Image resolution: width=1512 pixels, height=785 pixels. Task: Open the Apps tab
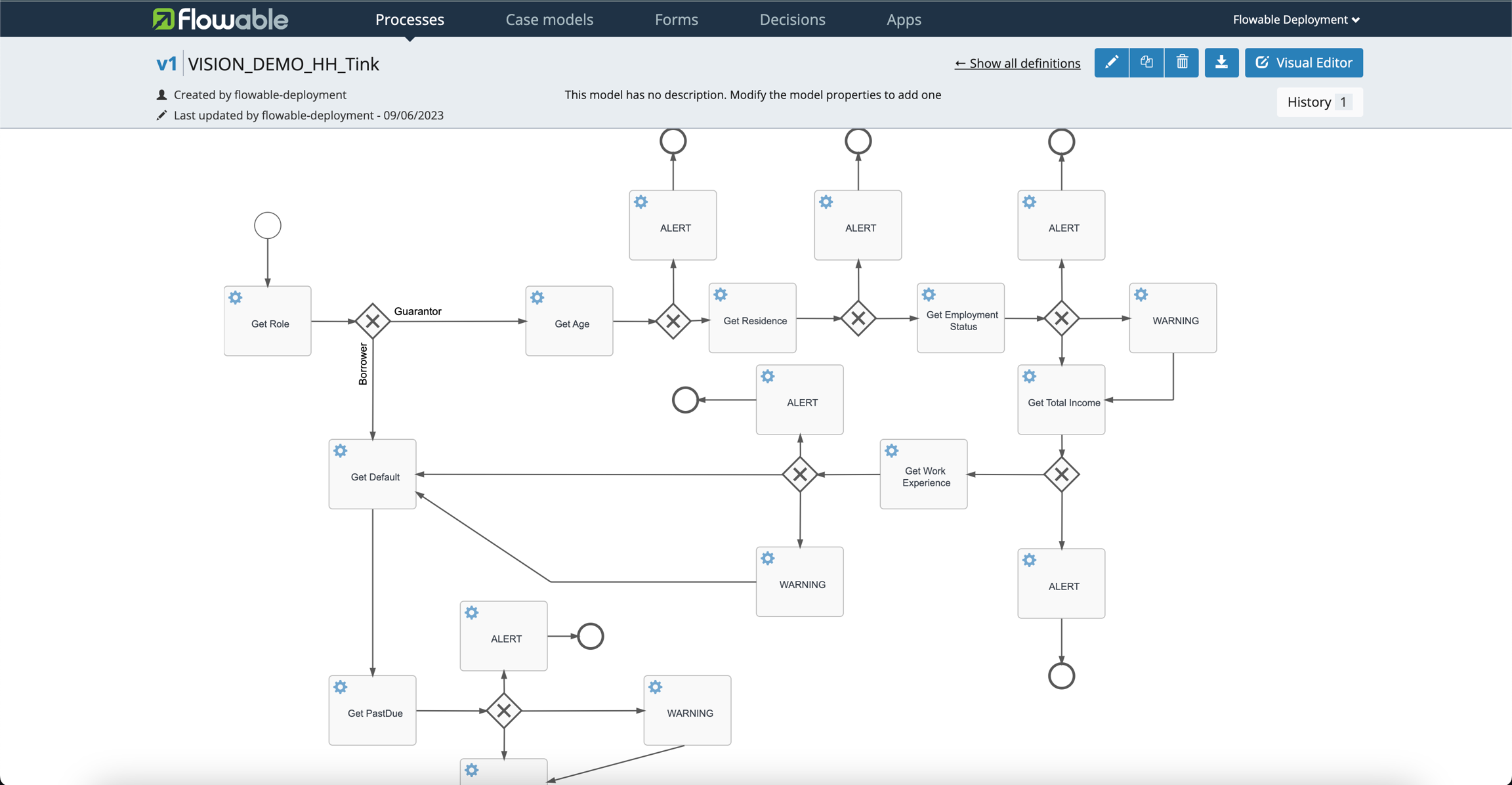pos(904,19)
